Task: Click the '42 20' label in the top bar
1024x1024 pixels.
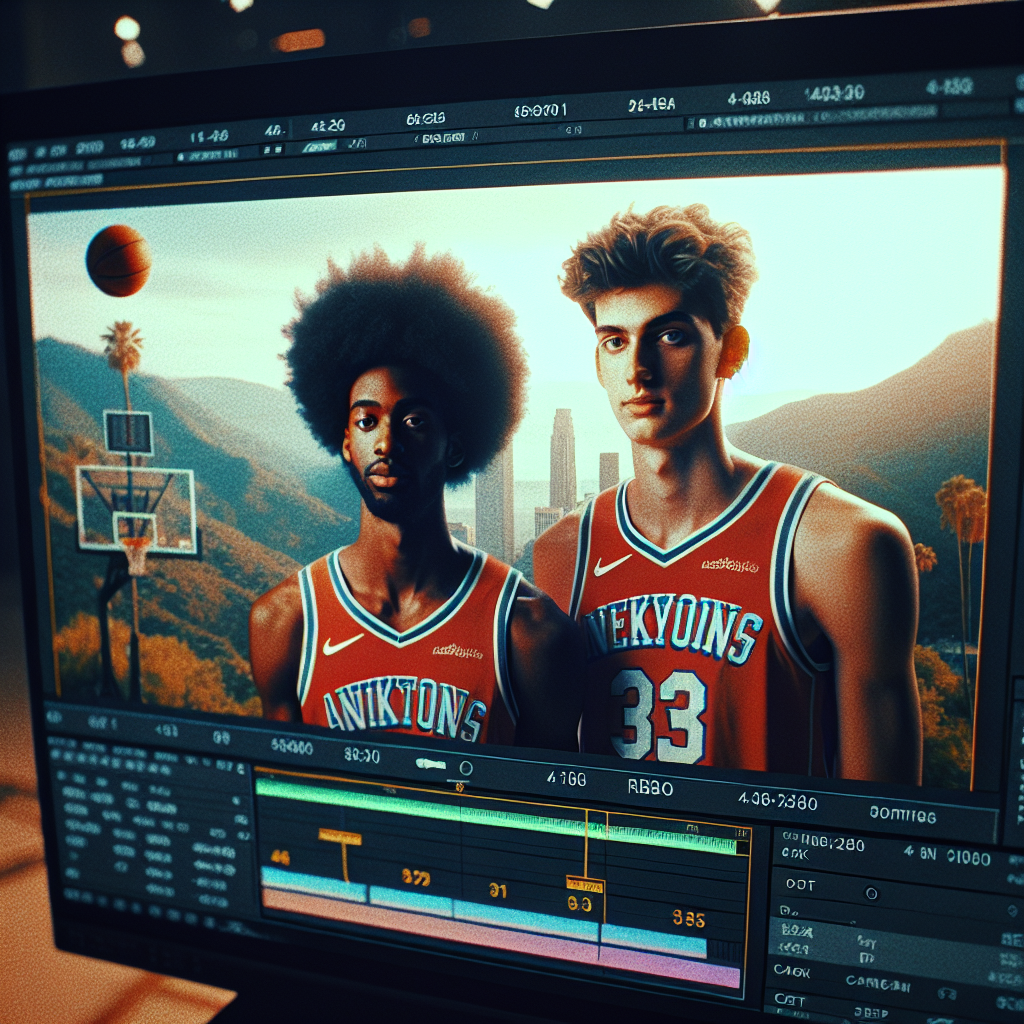Action: [328, 125]
